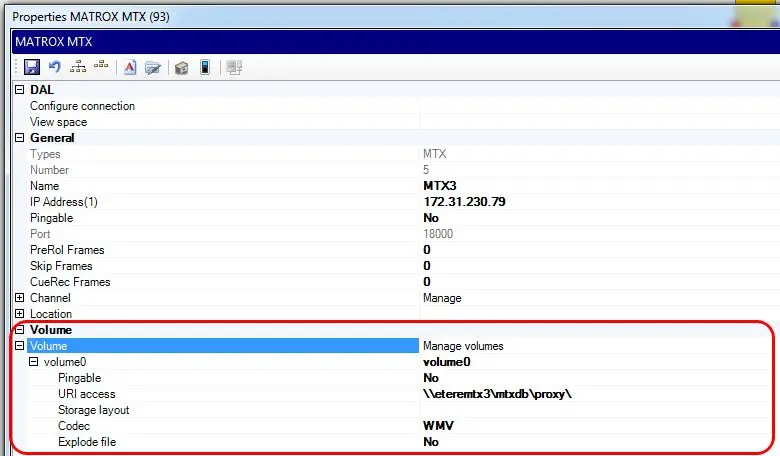The height and width of the screenshot is (456, 780).
Task: Click the second smaller hierarchy toolbar icon
Action: (101, 68)
